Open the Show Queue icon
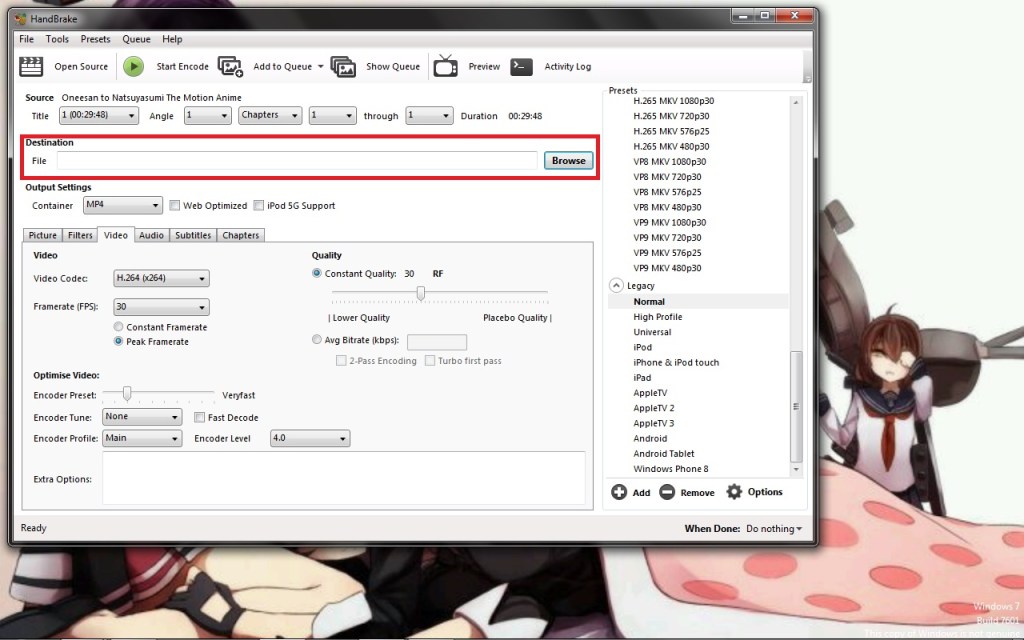This screenshot has height=640, width=1024. (x=343, y=66)
